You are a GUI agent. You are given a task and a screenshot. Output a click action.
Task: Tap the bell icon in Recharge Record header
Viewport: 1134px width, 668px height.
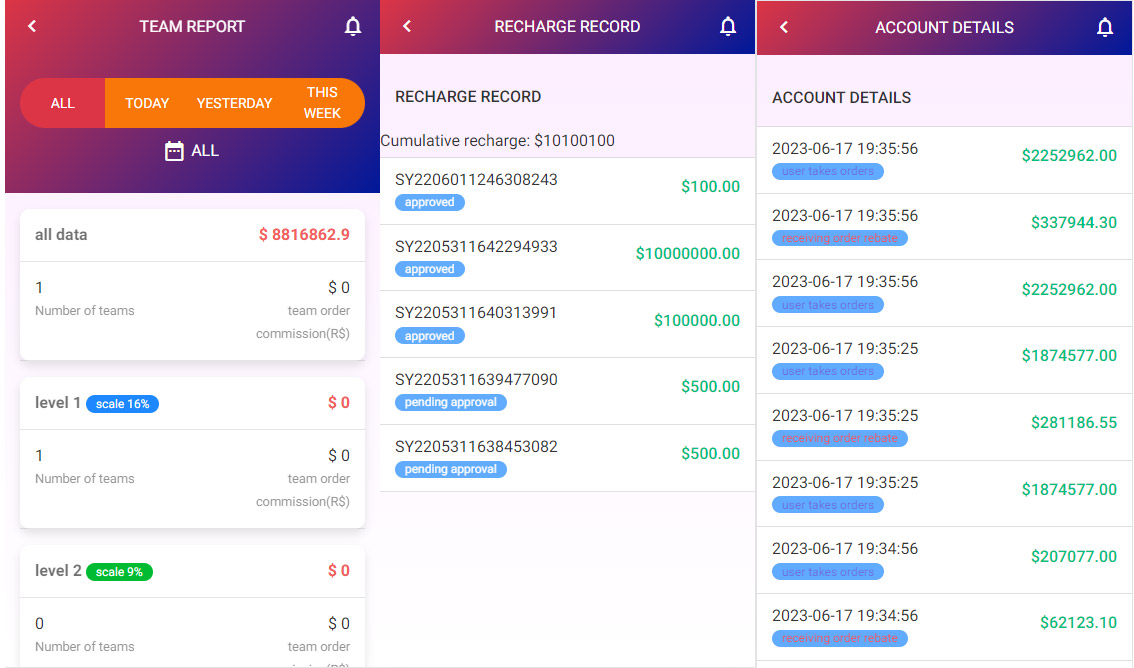(x=728, y=27)
